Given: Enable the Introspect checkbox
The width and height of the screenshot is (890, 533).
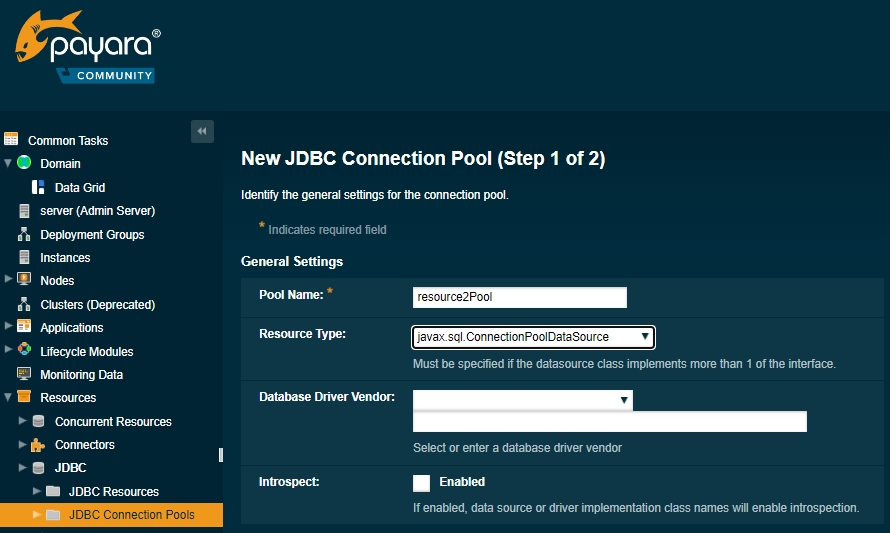Looking at the screenshot, I should click(x=421, y=483).
